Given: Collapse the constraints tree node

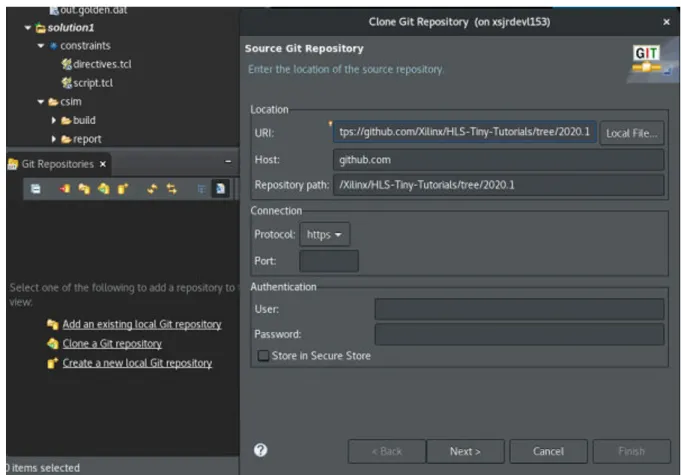Looking at the screenshot, I should point(41,46).
